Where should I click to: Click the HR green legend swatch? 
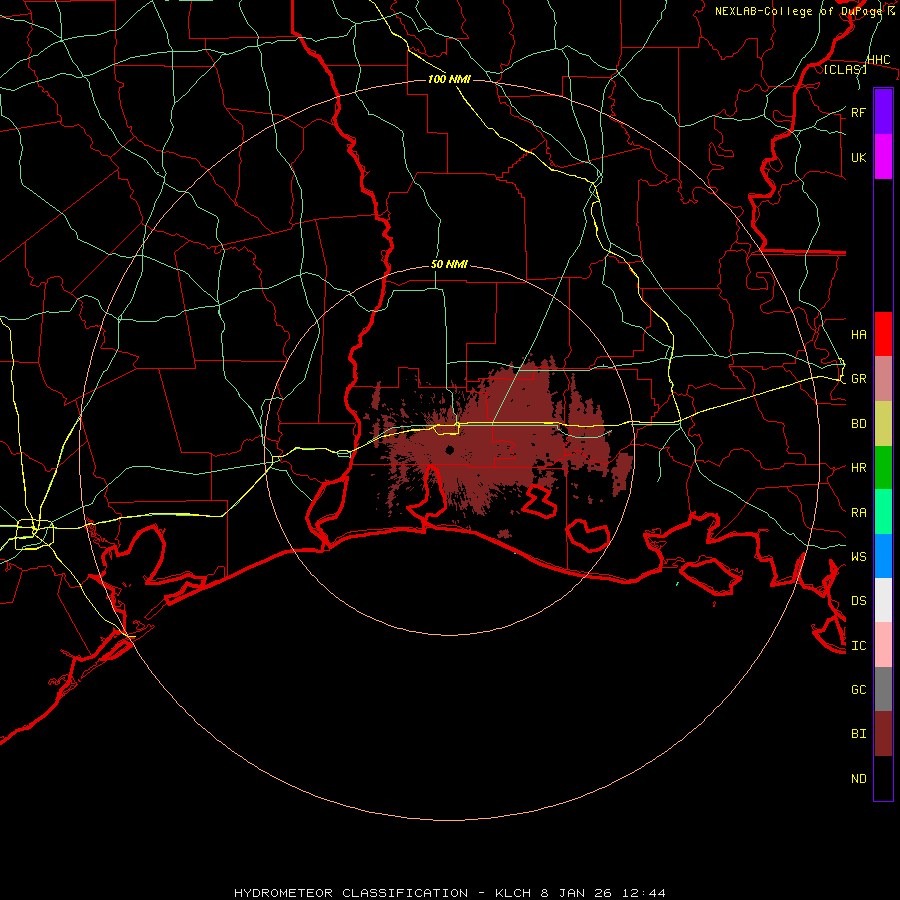tap(883, 468)
